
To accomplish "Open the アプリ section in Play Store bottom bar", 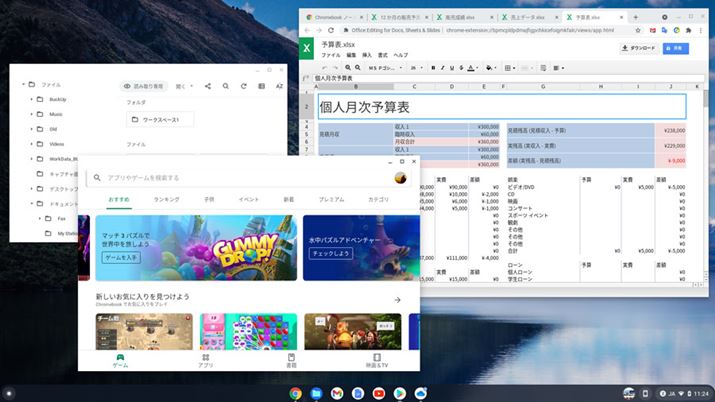I will (206, 361).
